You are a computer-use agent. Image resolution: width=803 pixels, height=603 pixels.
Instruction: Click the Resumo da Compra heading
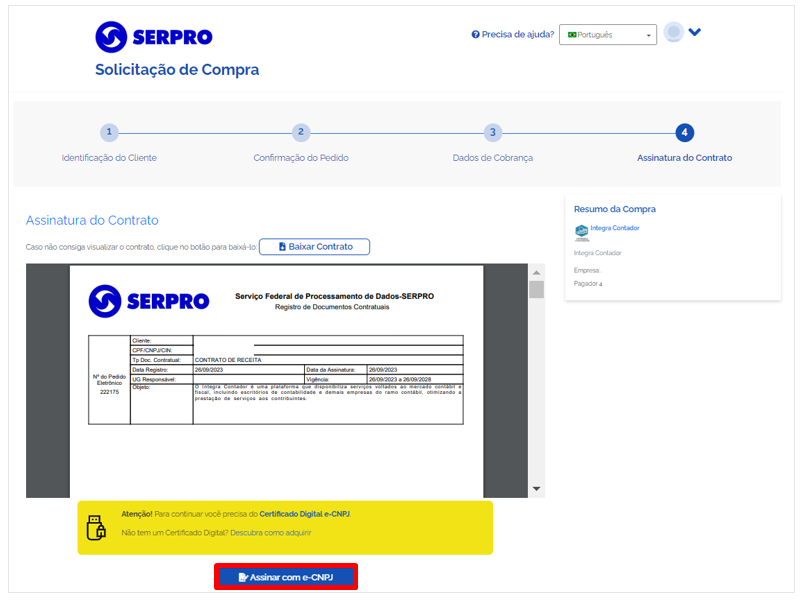pos(615,209)
